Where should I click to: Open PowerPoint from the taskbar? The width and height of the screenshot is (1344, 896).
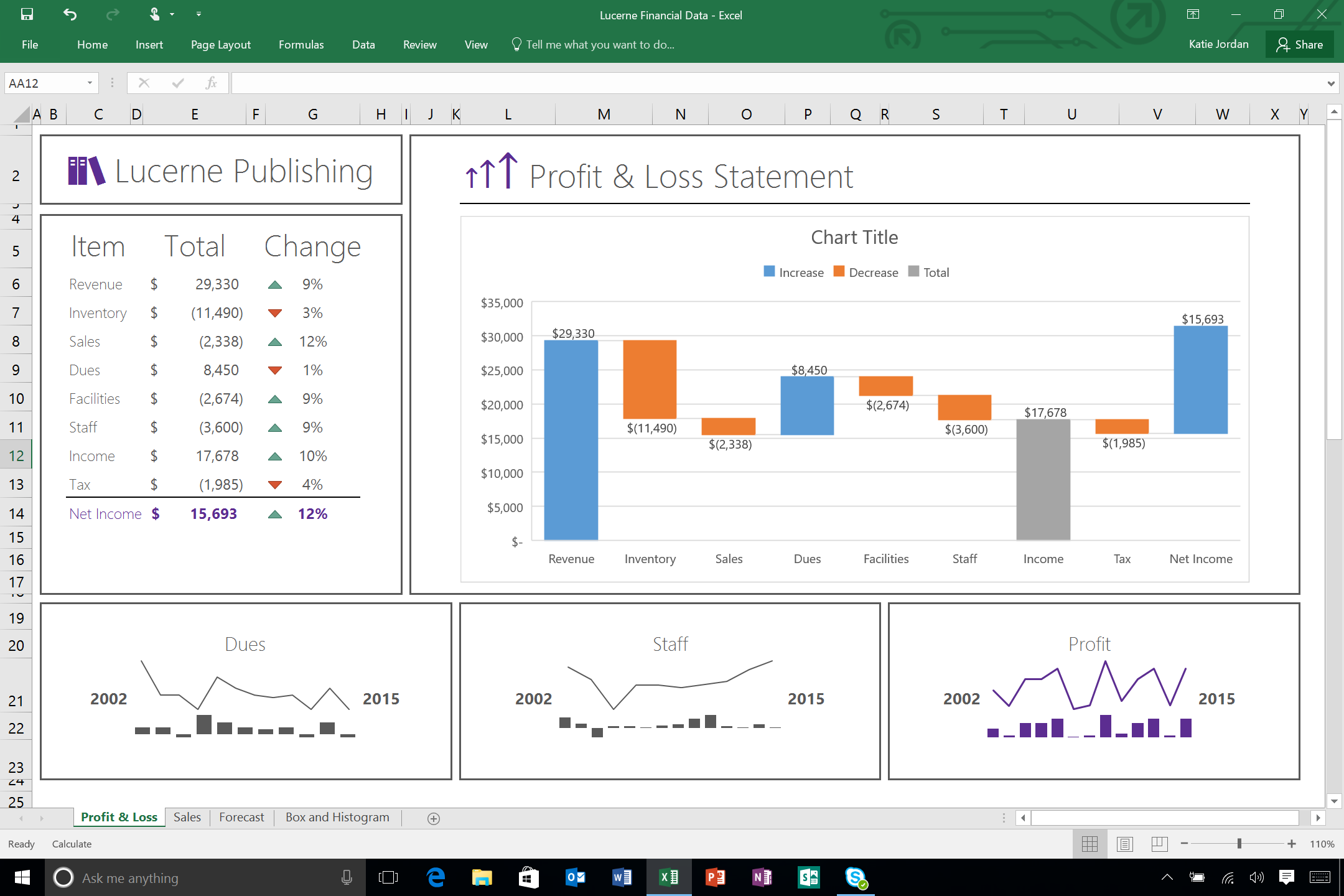pyautogui.click(x=716, y=878)
